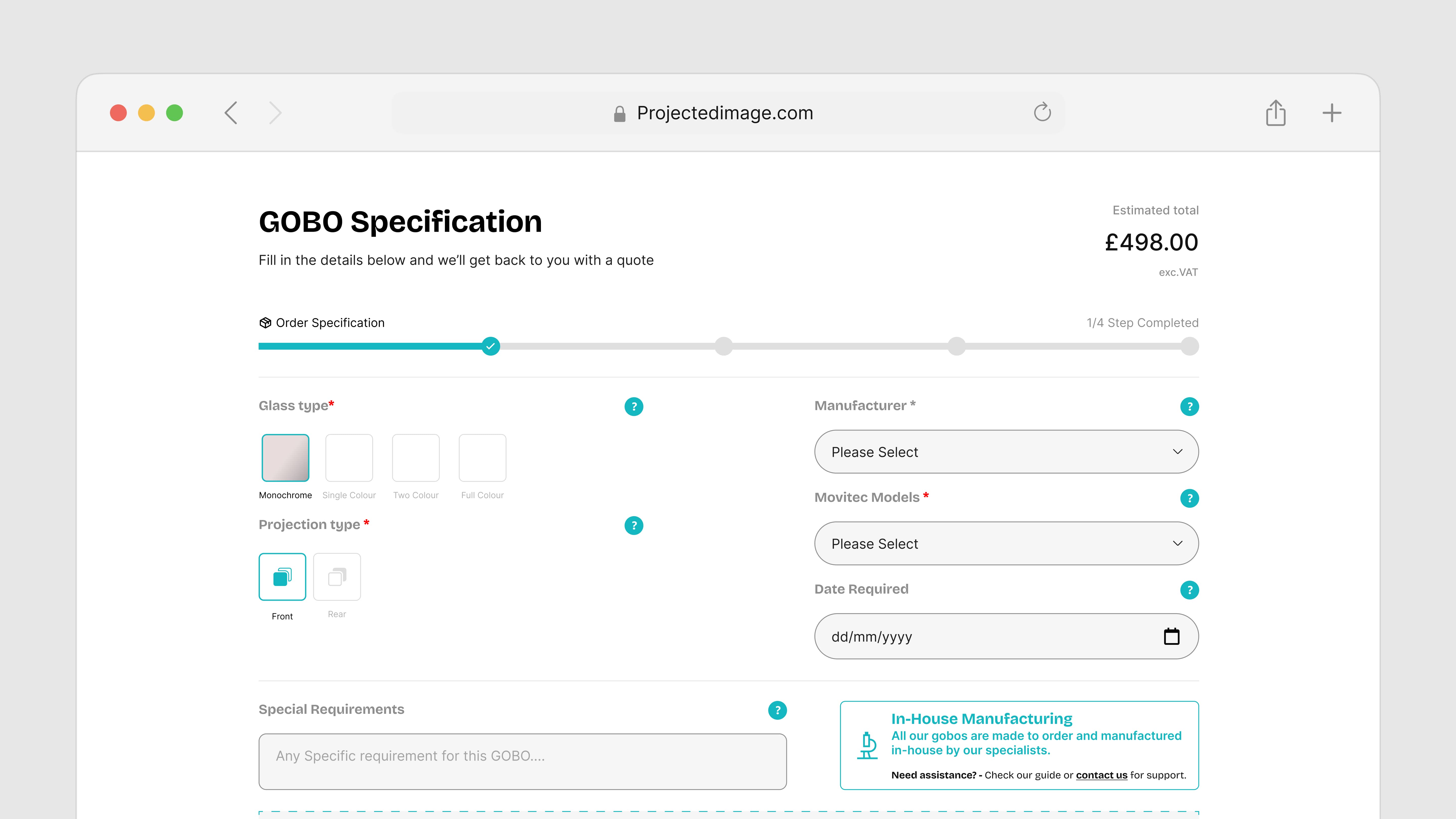This screenshot has width=1456, height=819.
Task: Open help for Glass type
Action: [634, 406]
